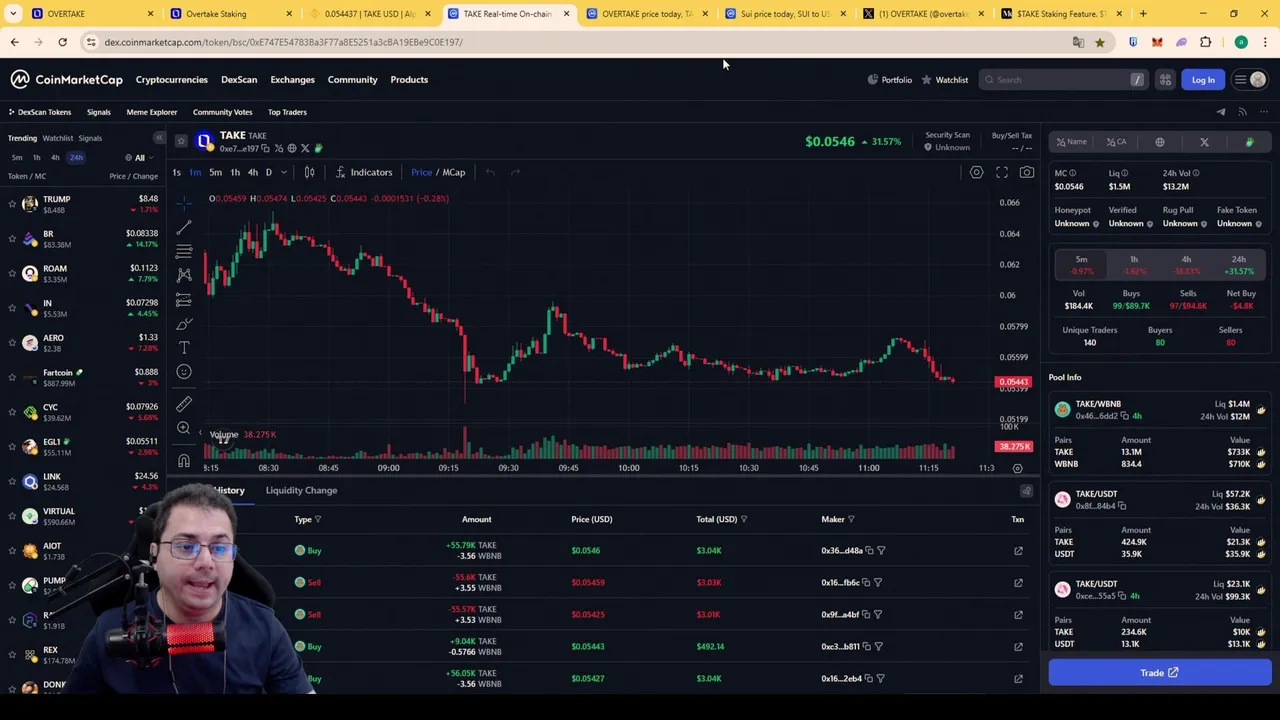
Task: Open the globe website link in right panel
Action: [x=1160, y=142]
